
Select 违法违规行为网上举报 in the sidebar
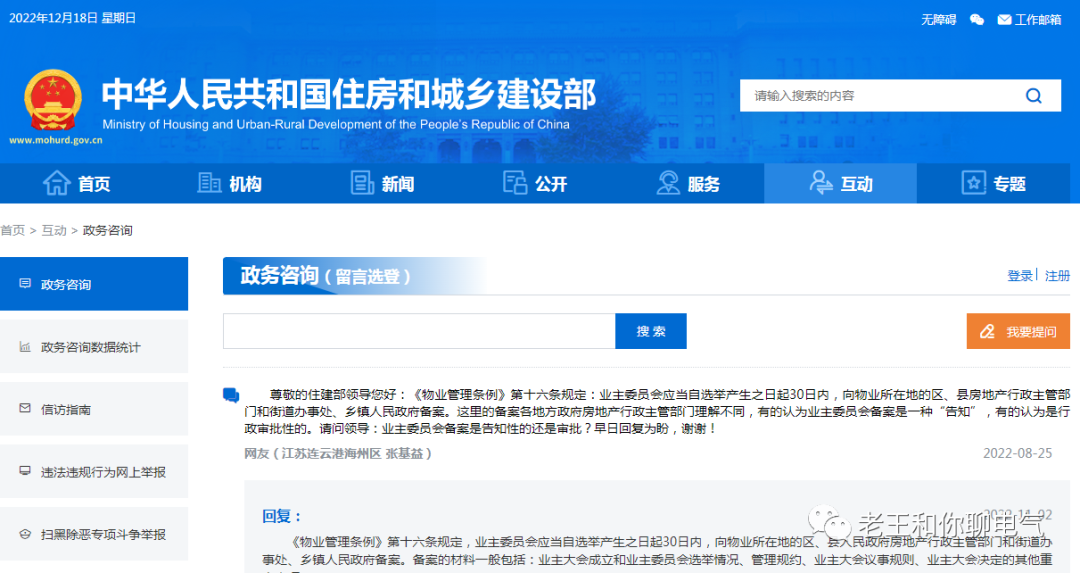(x=94, y=472)
